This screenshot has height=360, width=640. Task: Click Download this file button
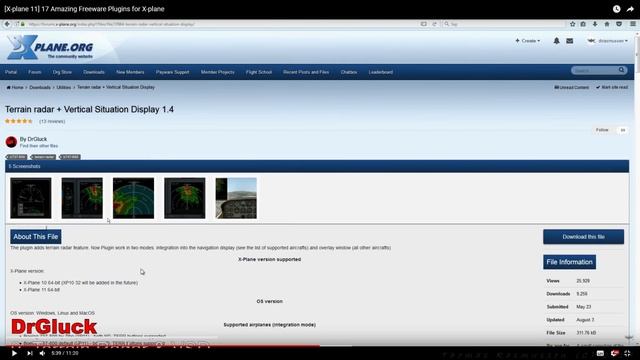(583, 237)
